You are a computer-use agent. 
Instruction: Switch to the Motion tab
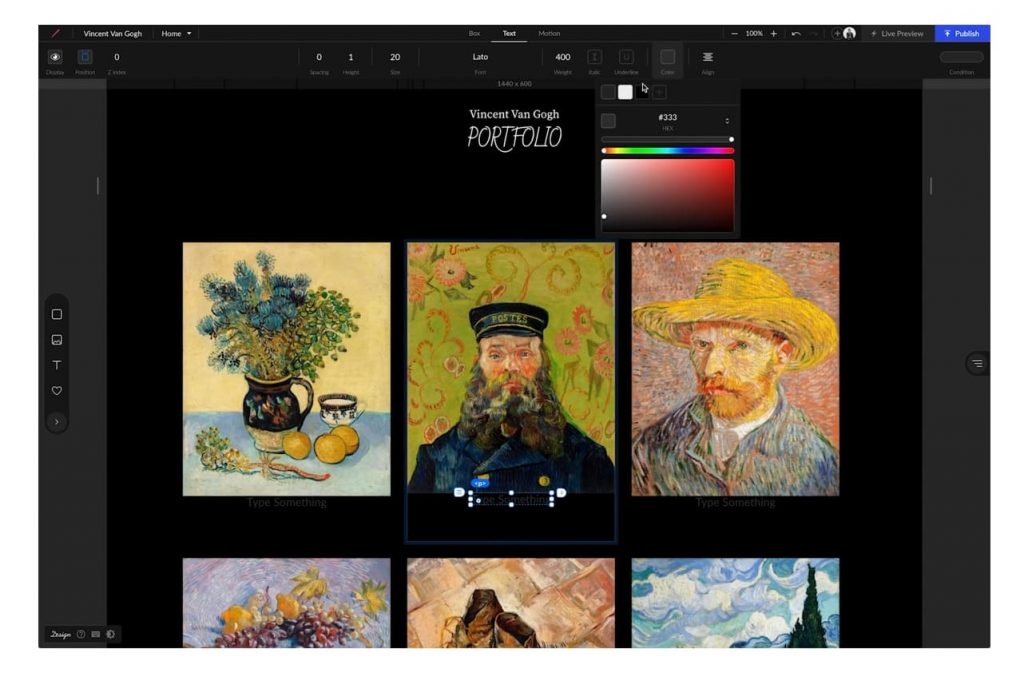point(549,33)
